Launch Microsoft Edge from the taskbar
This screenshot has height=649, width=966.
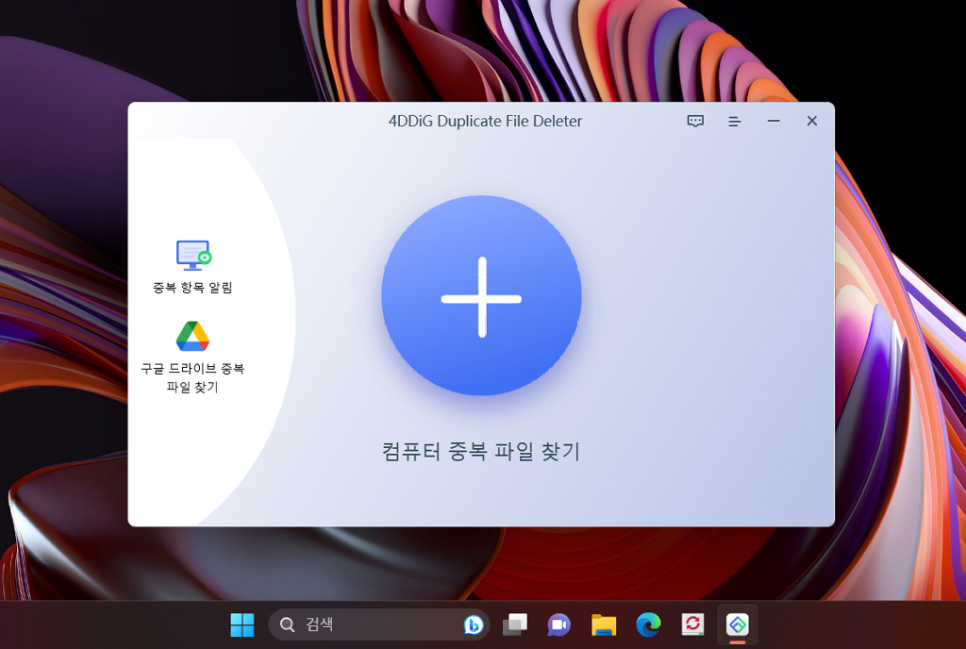pyautogui.click(x=648, y=624)
